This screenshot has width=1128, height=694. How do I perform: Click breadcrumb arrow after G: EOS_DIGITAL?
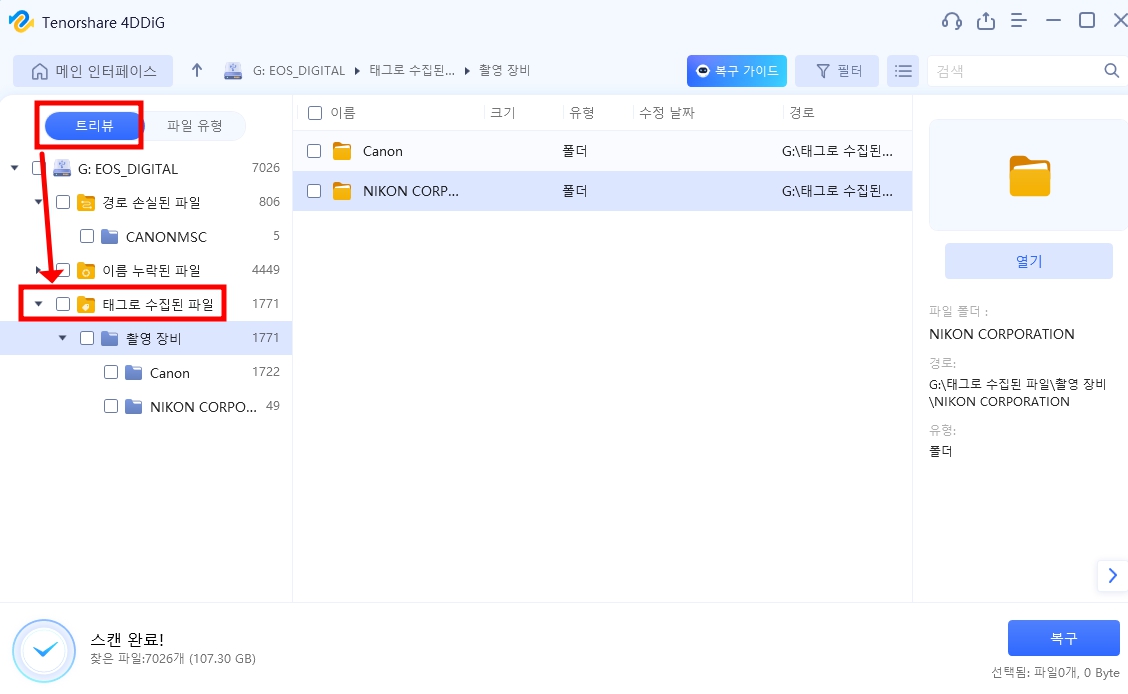tap(358, 71)
